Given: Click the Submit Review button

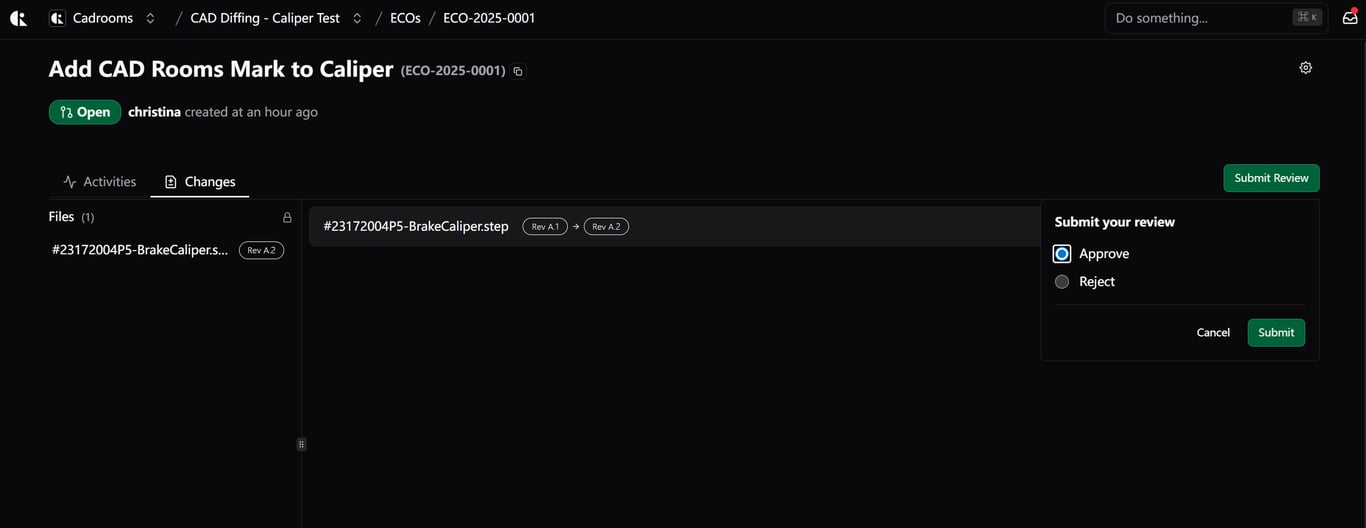Looking at the screenshot, I should [1271, 178].
